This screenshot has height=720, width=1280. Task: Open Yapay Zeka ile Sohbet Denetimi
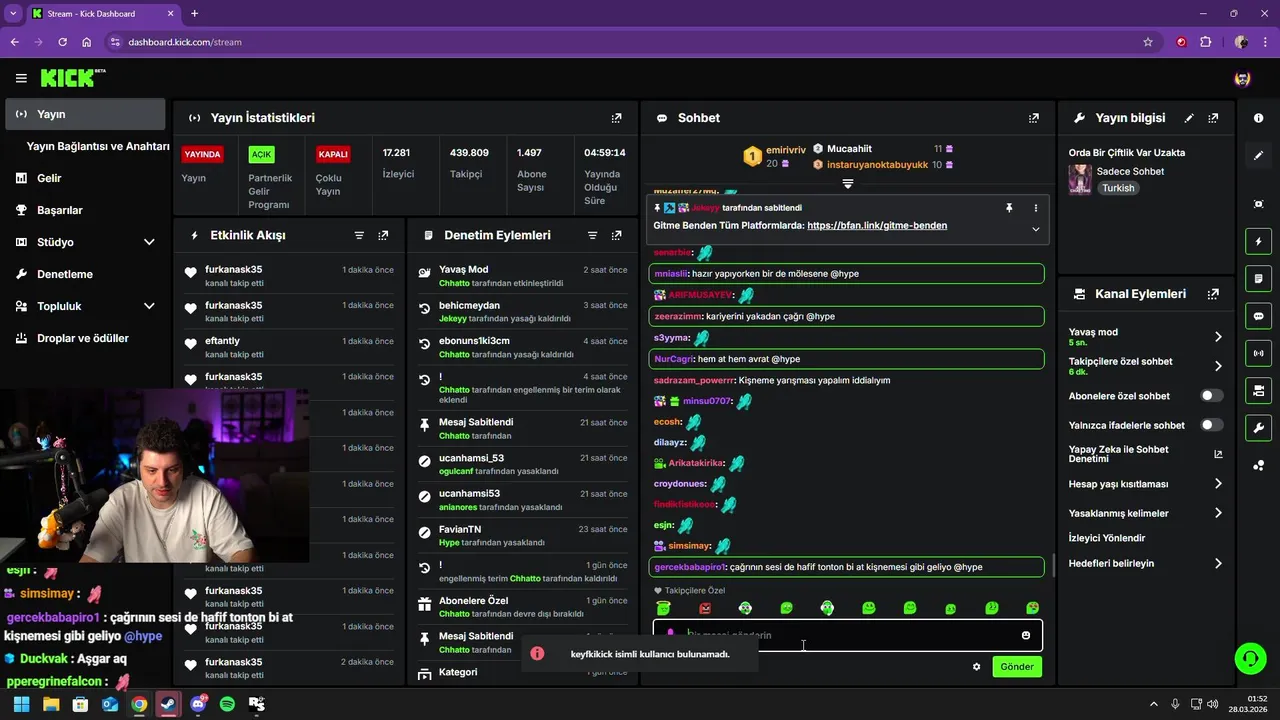[x=1145, y=454]
